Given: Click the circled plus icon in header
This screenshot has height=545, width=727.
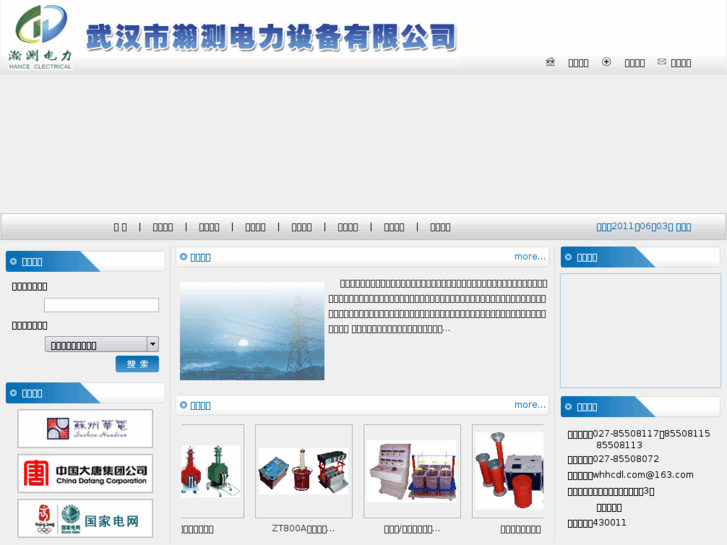Looking at the screenshot, I should [x=606, y=62].
